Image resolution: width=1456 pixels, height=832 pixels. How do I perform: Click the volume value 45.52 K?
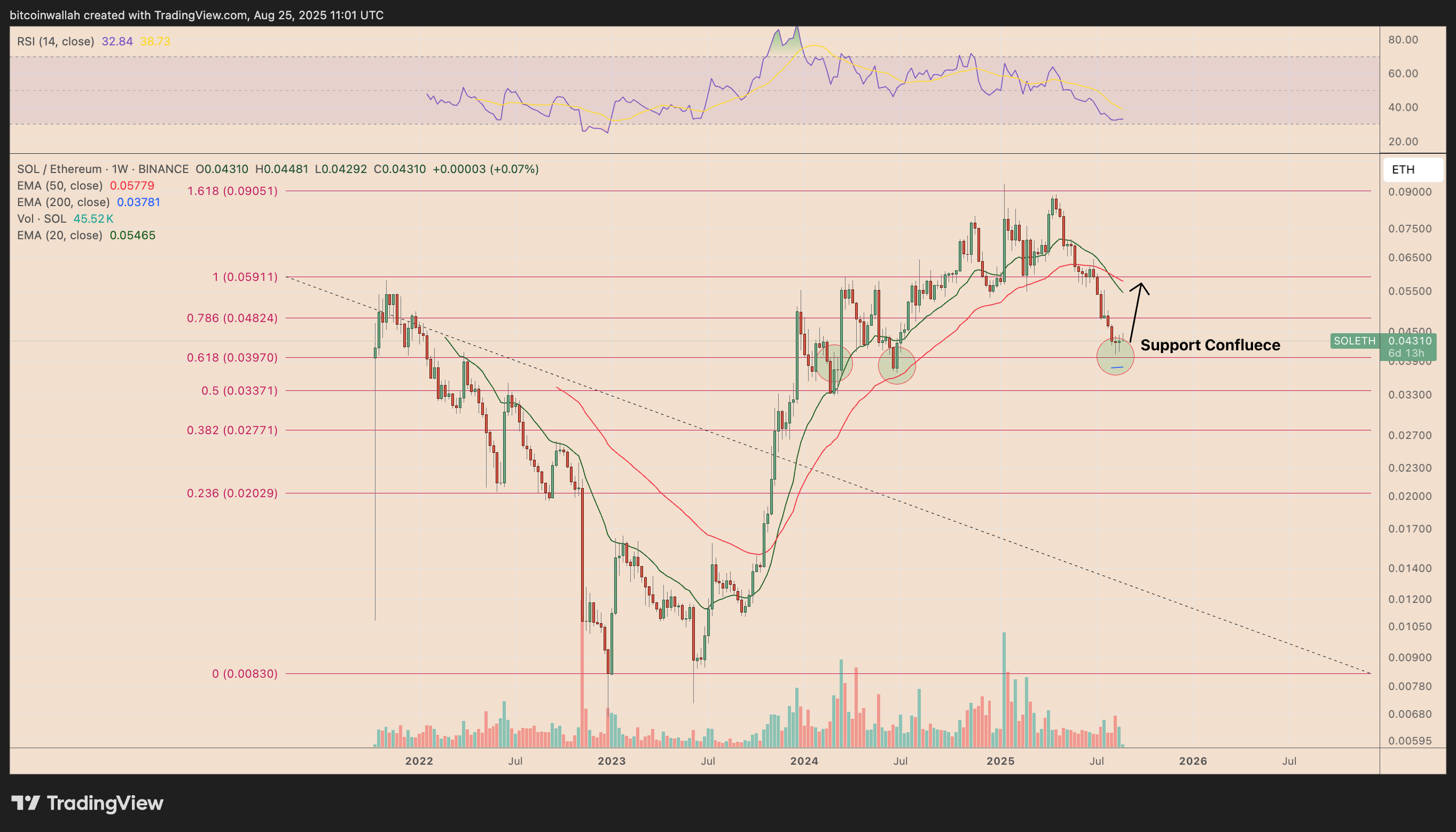point(93,219)
